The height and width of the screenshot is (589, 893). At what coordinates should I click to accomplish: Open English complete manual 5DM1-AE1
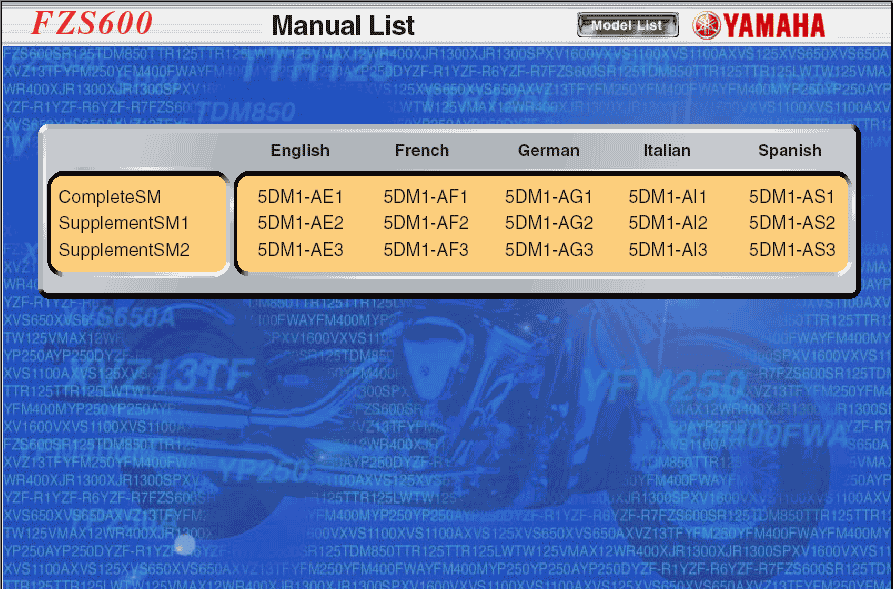(x=300, y=197)
